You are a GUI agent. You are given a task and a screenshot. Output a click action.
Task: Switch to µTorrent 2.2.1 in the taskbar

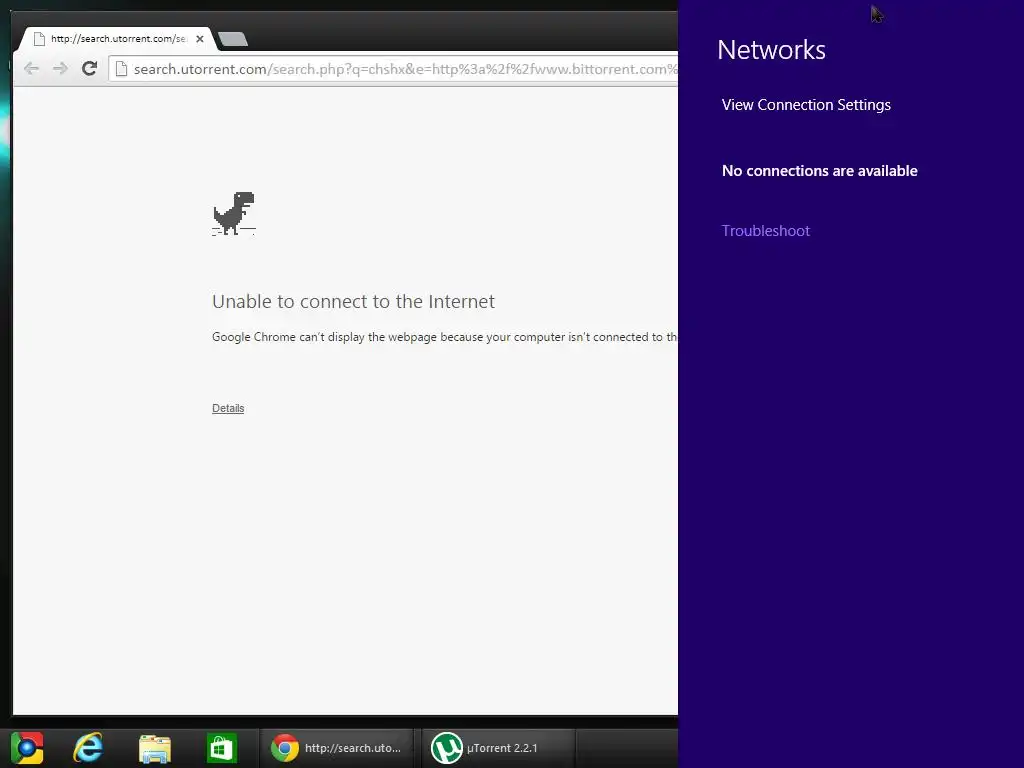pos(499,748)
